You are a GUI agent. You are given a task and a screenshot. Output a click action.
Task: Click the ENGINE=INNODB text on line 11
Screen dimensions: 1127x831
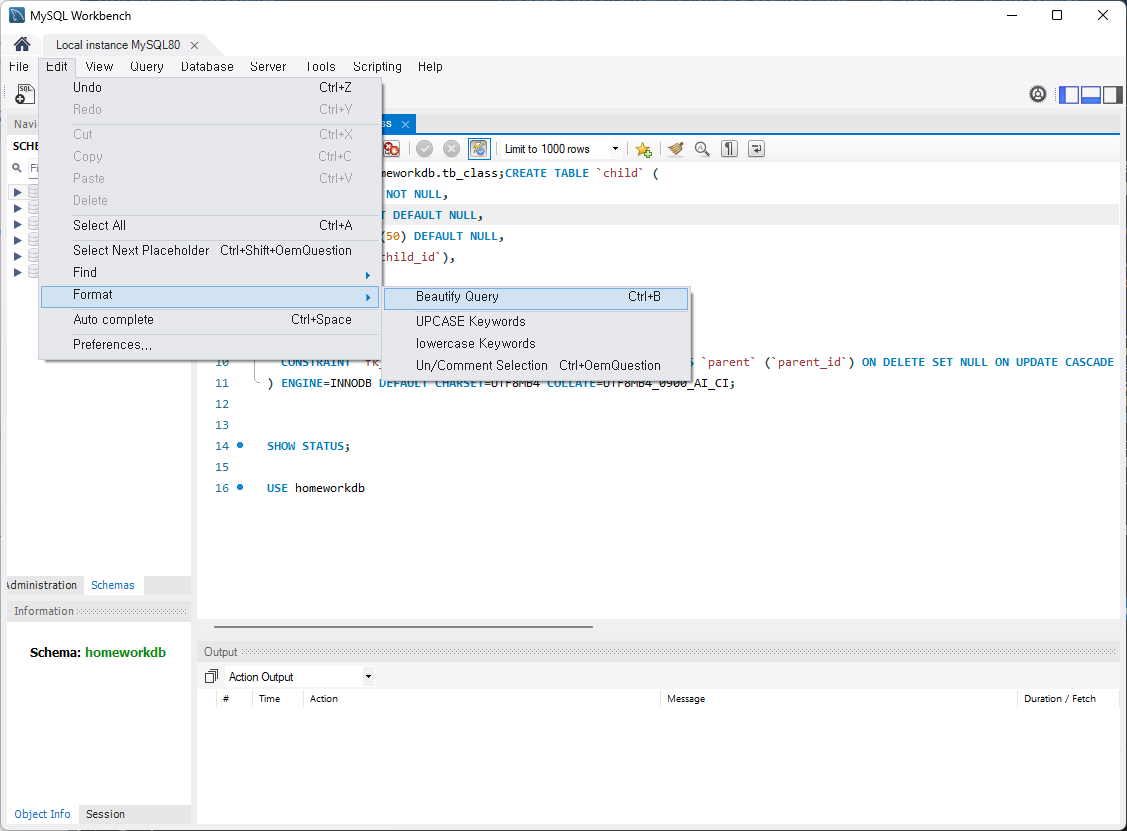click(x=326, y=384)
